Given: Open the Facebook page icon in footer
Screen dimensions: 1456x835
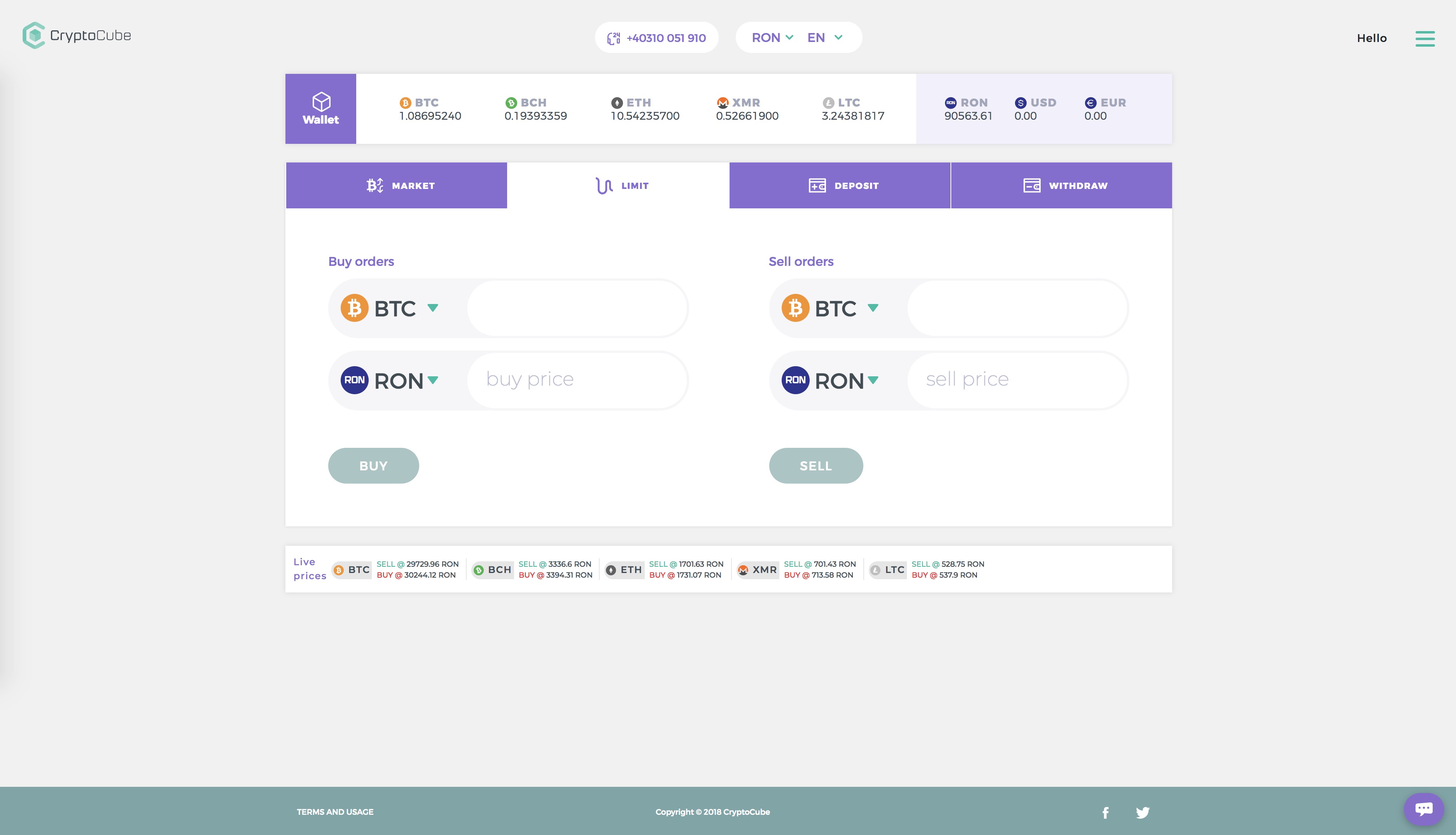Looking at the screenshot, I should (x=1106, y=812).
